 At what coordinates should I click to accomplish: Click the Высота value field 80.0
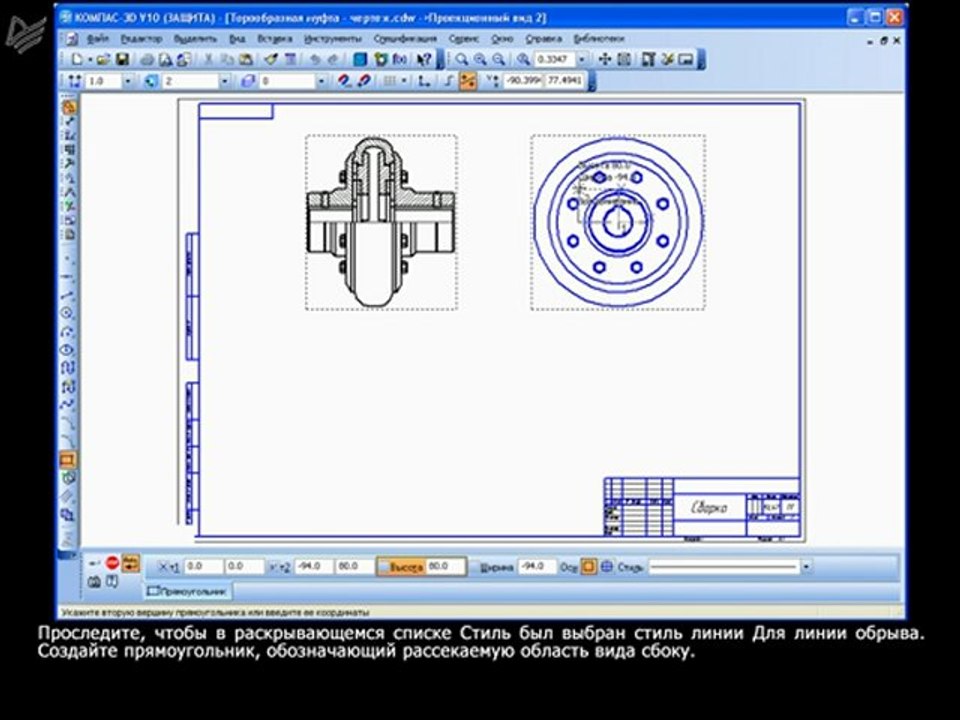[445, 566]
